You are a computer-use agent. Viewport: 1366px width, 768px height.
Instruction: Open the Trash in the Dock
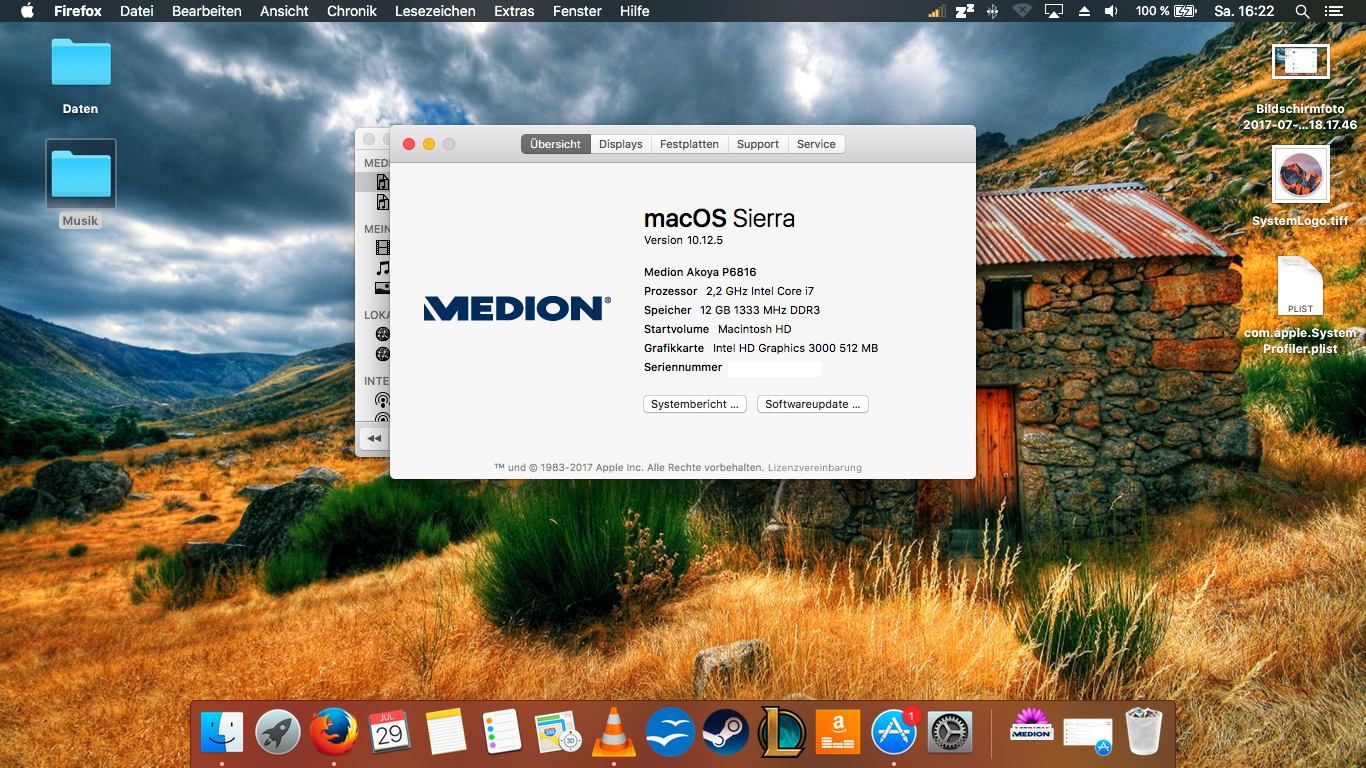(x=1143, y=733)
